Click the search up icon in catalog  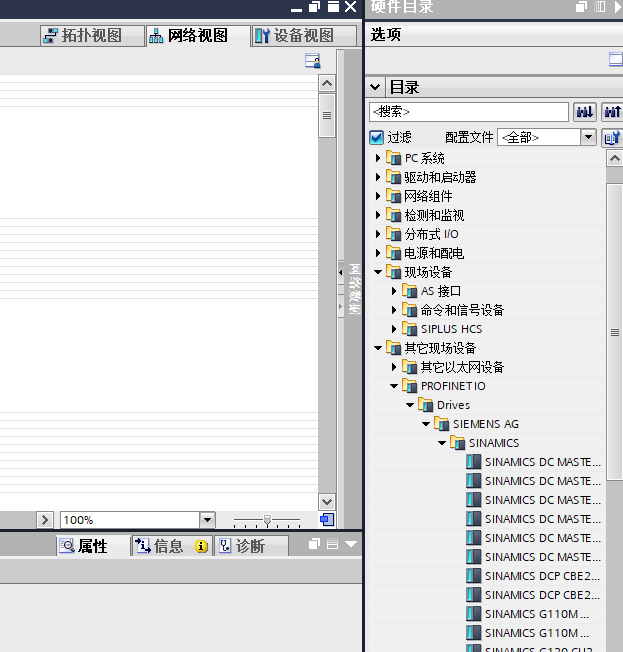click(611, 112)
